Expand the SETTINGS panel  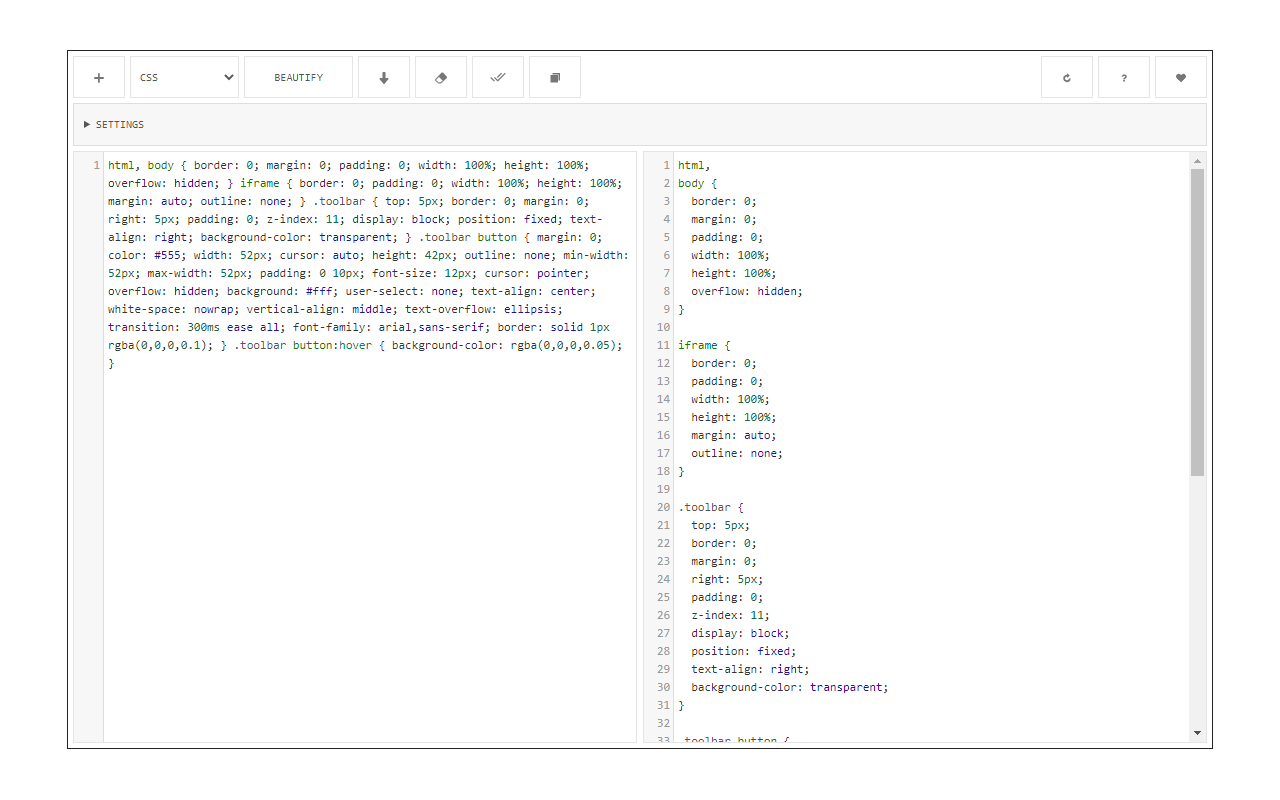87,124
